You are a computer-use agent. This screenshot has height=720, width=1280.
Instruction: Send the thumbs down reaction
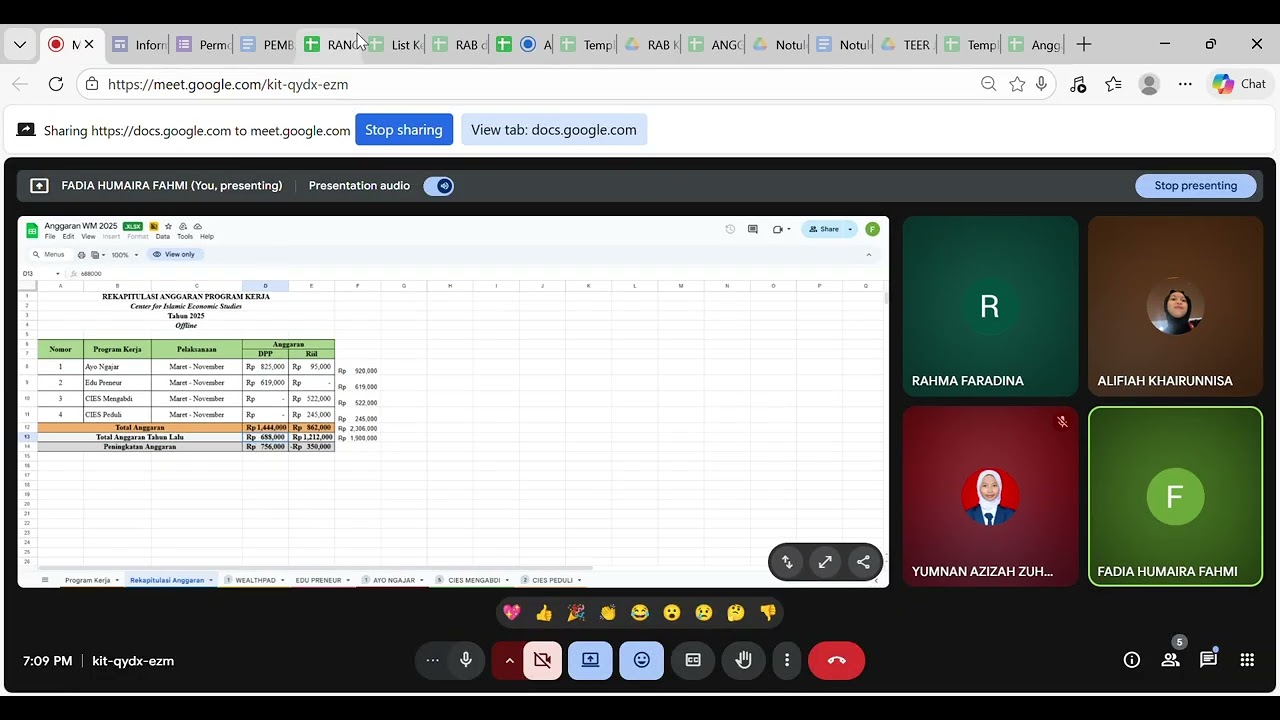point(768,612)
